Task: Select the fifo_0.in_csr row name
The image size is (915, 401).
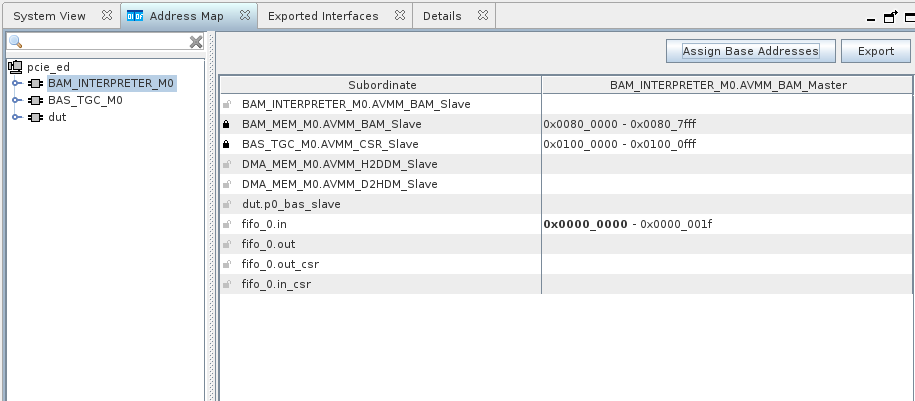Action: pyautogui.click(x=276, y=284)
